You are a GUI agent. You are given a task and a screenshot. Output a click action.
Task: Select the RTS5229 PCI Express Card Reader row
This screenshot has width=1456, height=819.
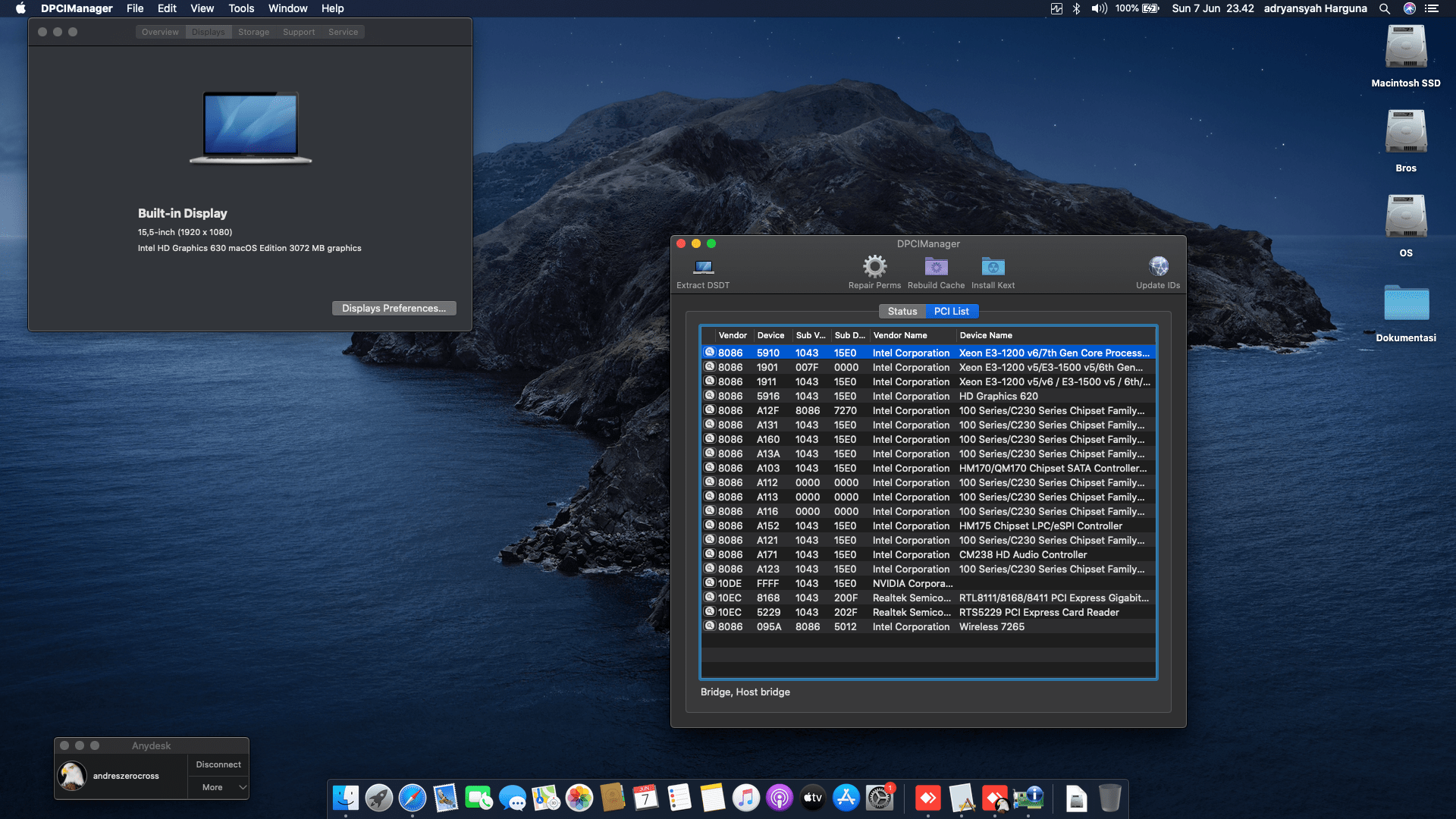(928, 612)
